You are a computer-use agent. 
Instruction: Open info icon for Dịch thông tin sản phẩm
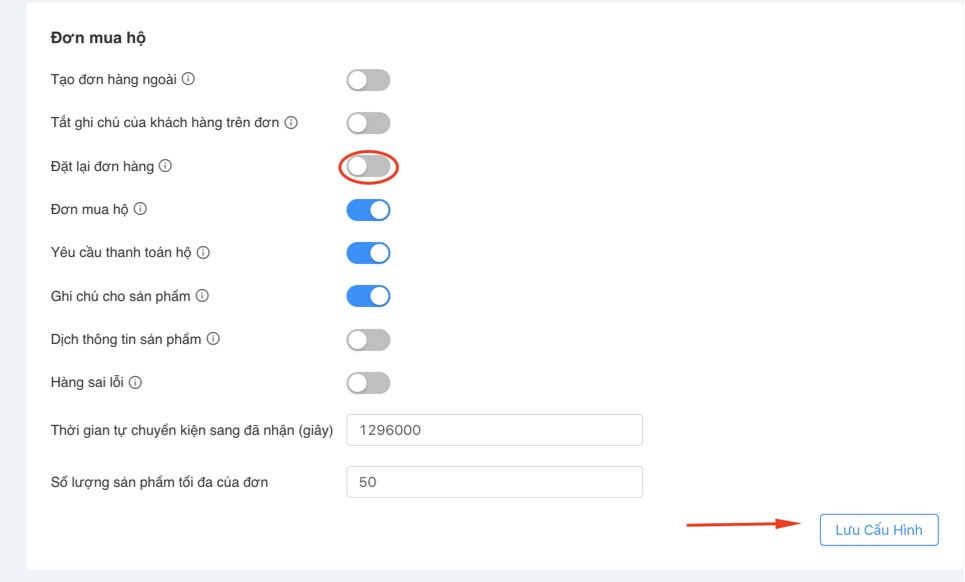click(x=213, y=339)
